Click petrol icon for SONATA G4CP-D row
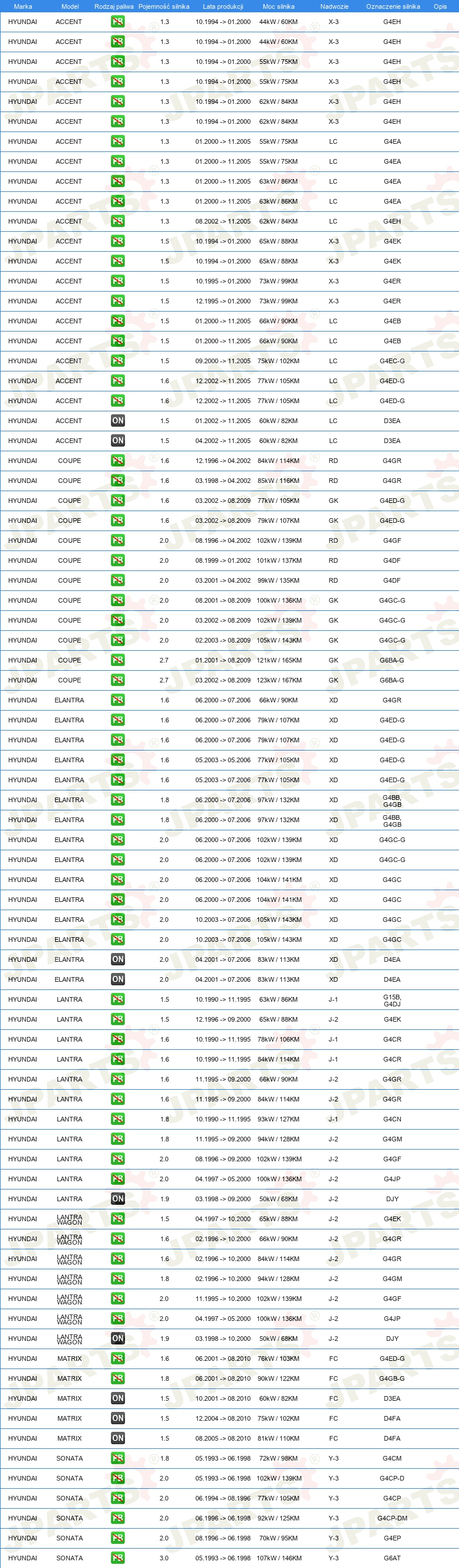 [x=117, y=1479]
